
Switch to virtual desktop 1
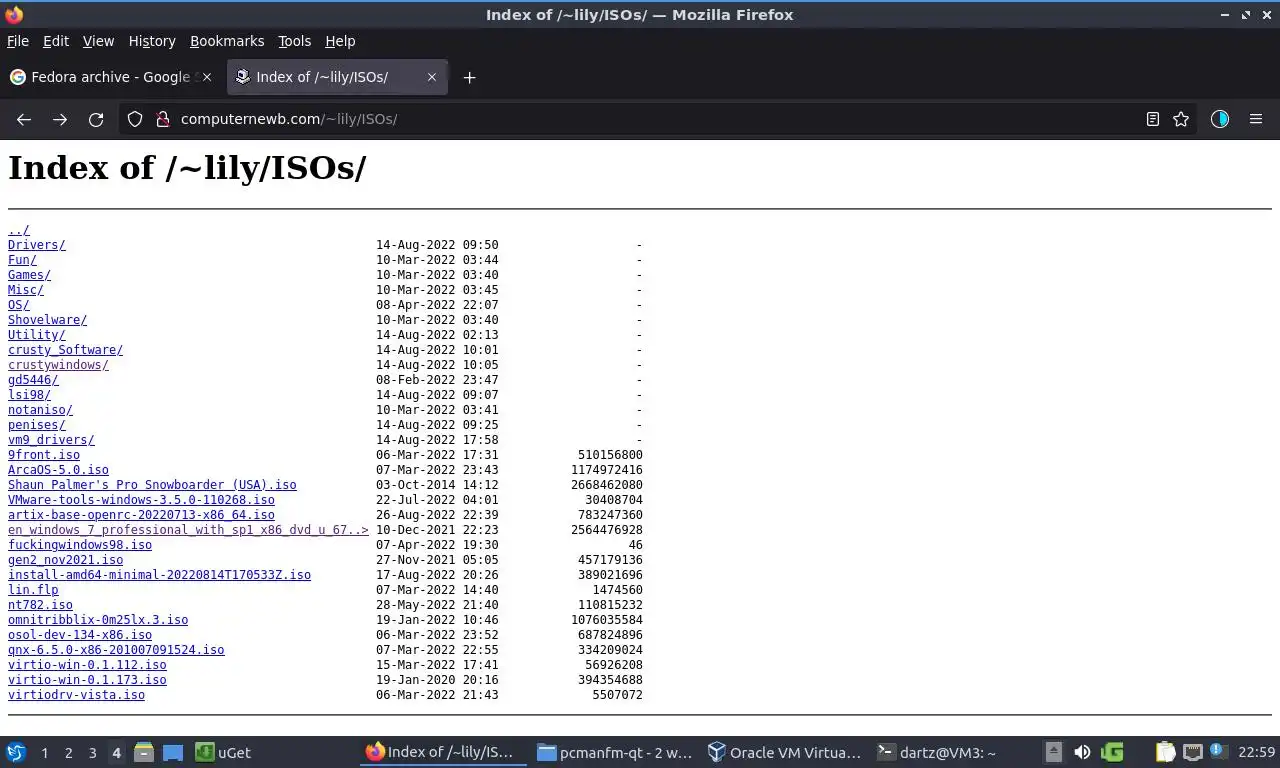point(44,753)
